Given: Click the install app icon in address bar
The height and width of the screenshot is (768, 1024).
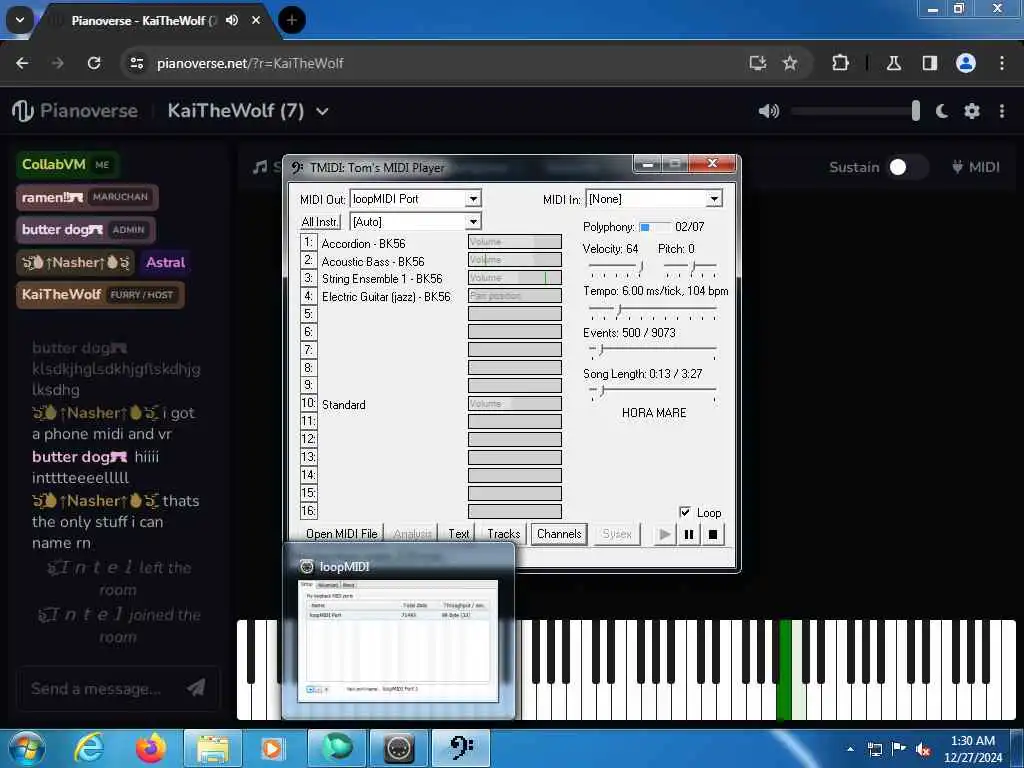Looking at the screenshot, I should pyautogui.click(x=758, y=63).
